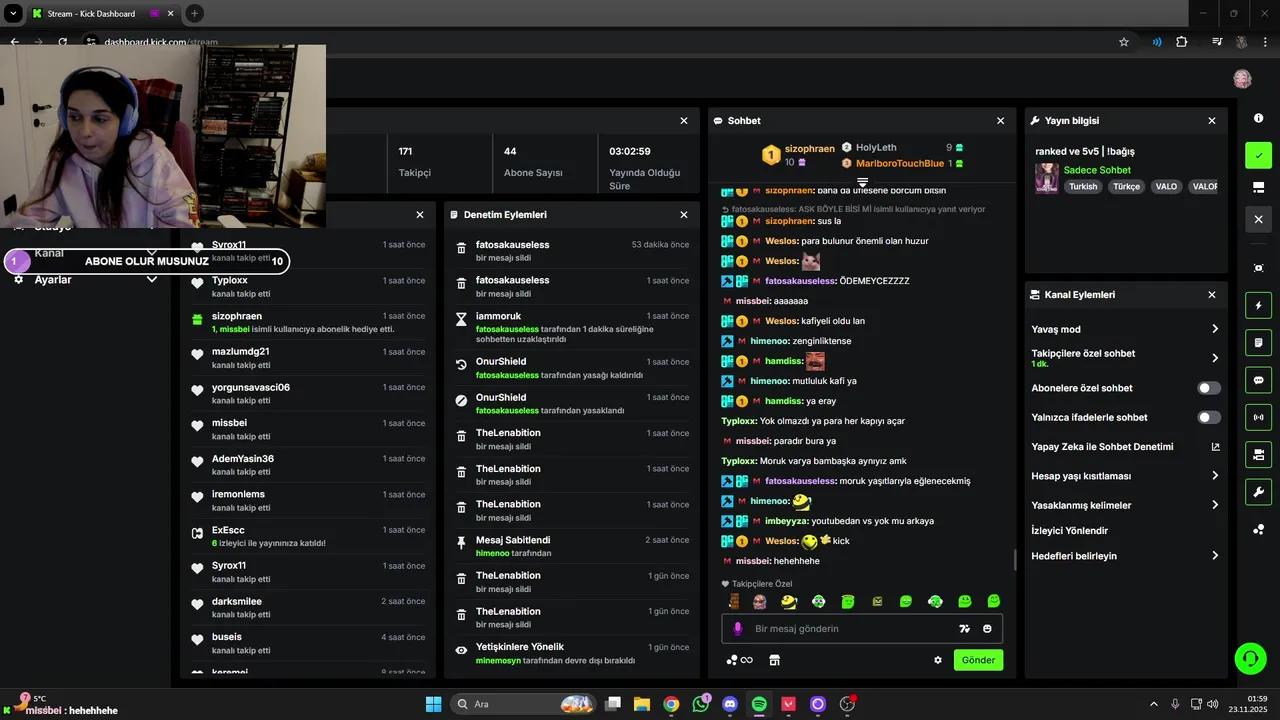Open the chat settings gear icon
Viewport: 1280px width, 720px height.
coord(938,660)
